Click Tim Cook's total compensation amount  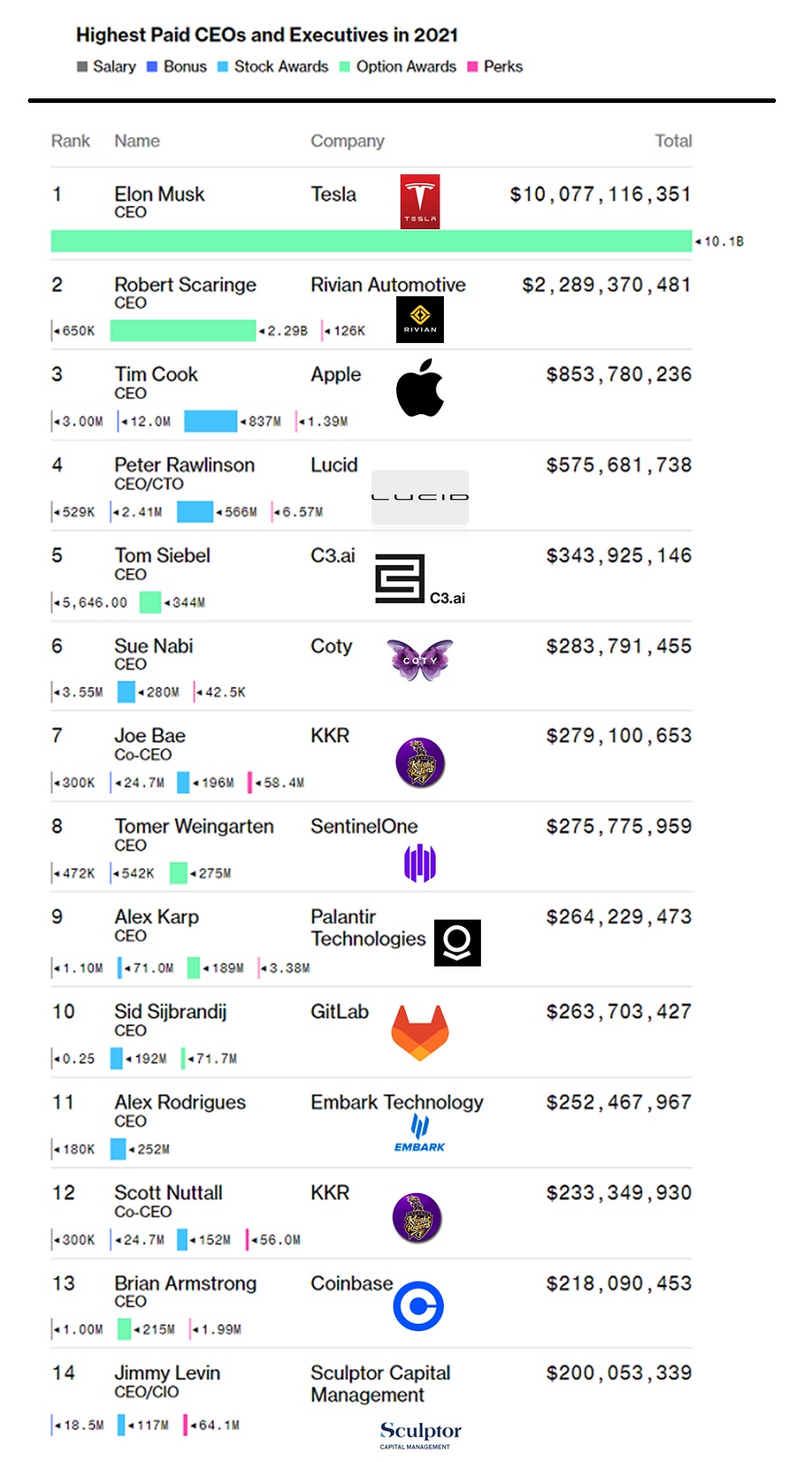click(619, 375)
